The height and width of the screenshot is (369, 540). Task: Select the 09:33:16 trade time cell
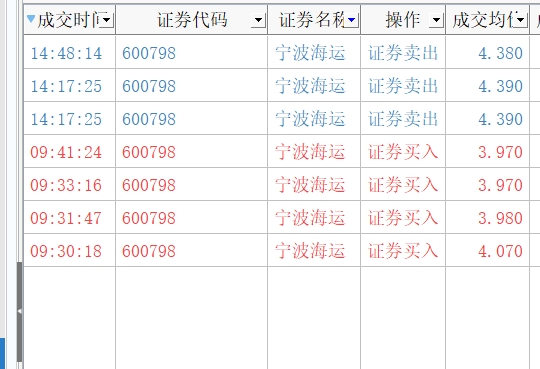tap(70, 185)
